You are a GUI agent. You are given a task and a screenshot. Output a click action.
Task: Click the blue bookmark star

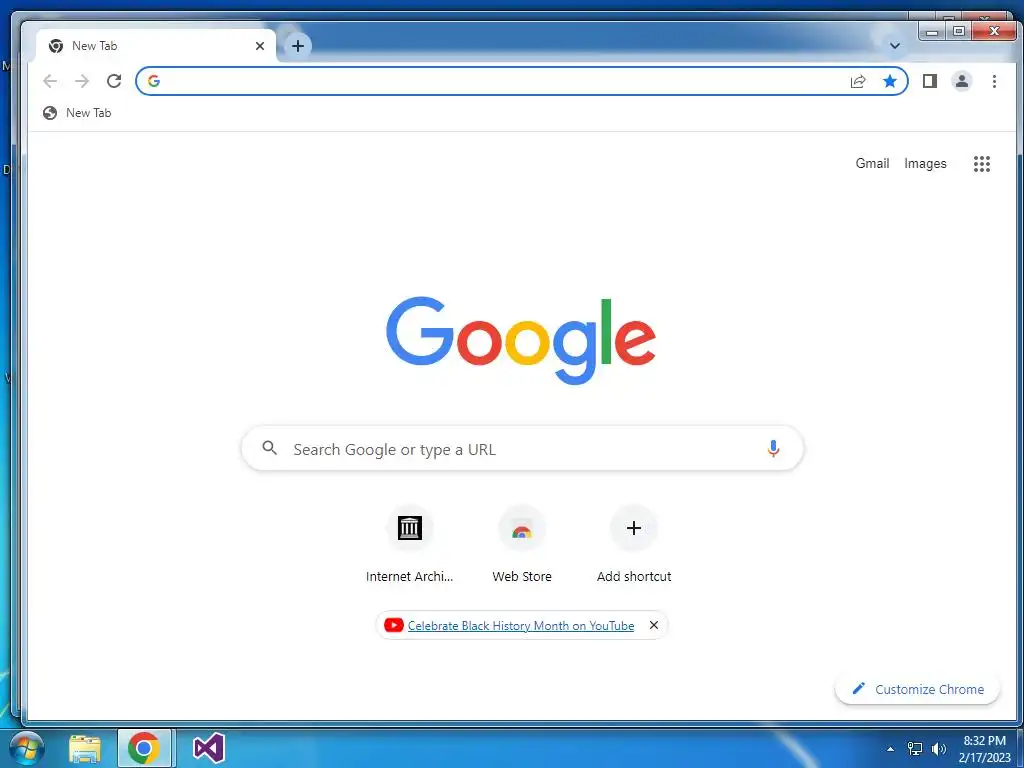[889, 81]
